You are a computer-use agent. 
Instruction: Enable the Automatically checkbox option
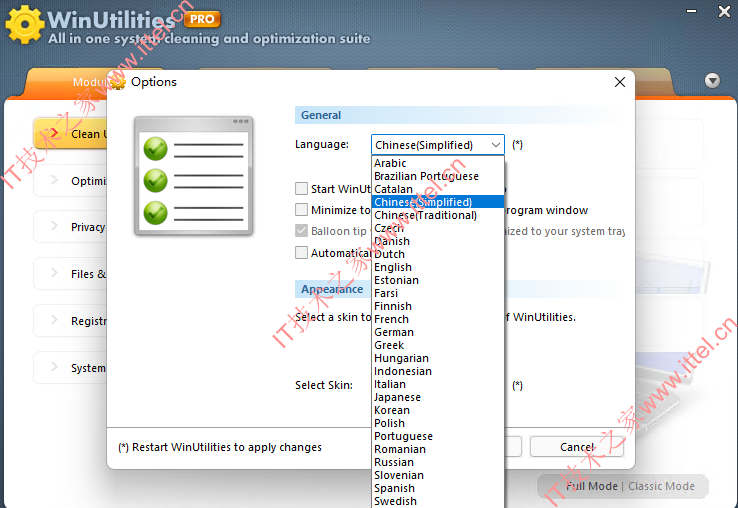click(301, 253)
